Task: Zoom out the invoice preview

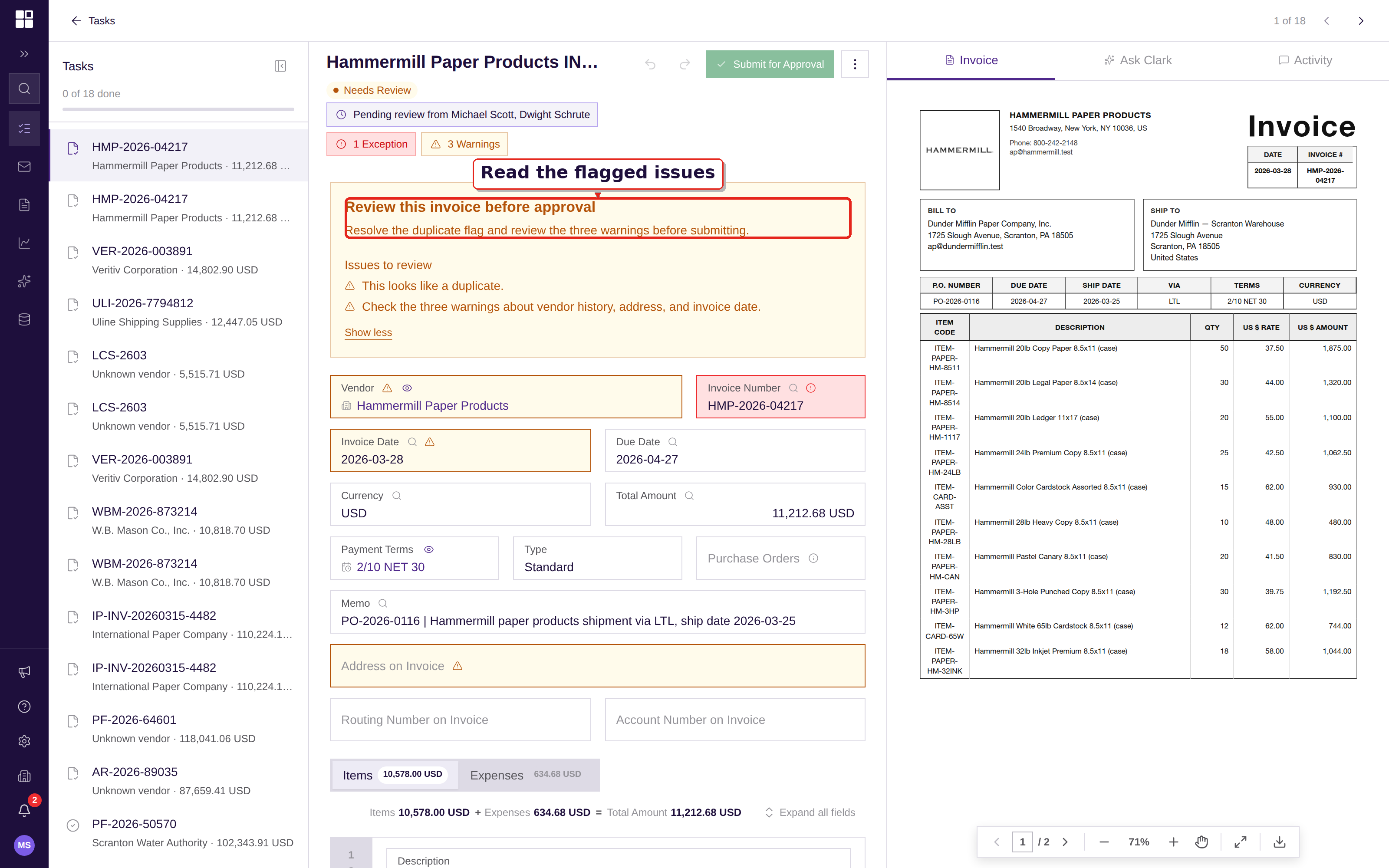Action: [1104, 842]
